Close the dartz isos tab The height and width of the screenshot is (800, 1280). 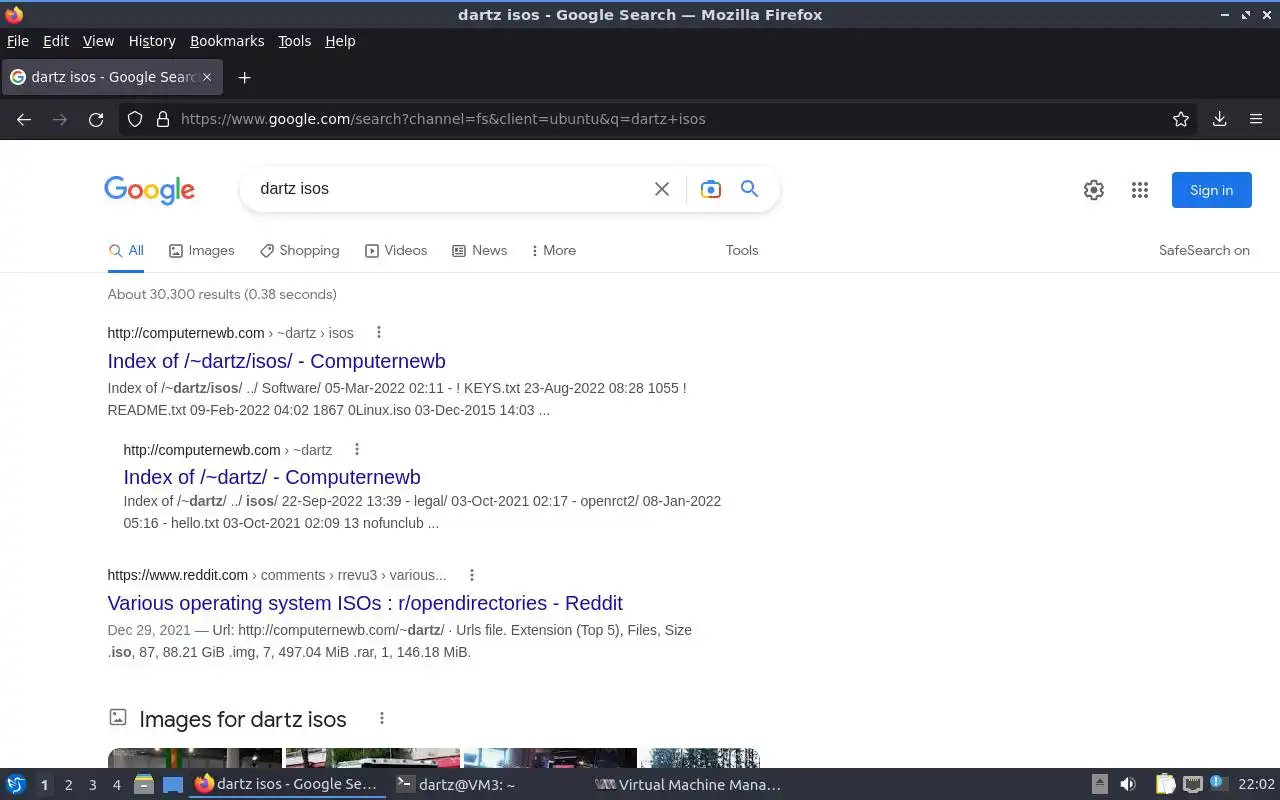tap(207, 77)
